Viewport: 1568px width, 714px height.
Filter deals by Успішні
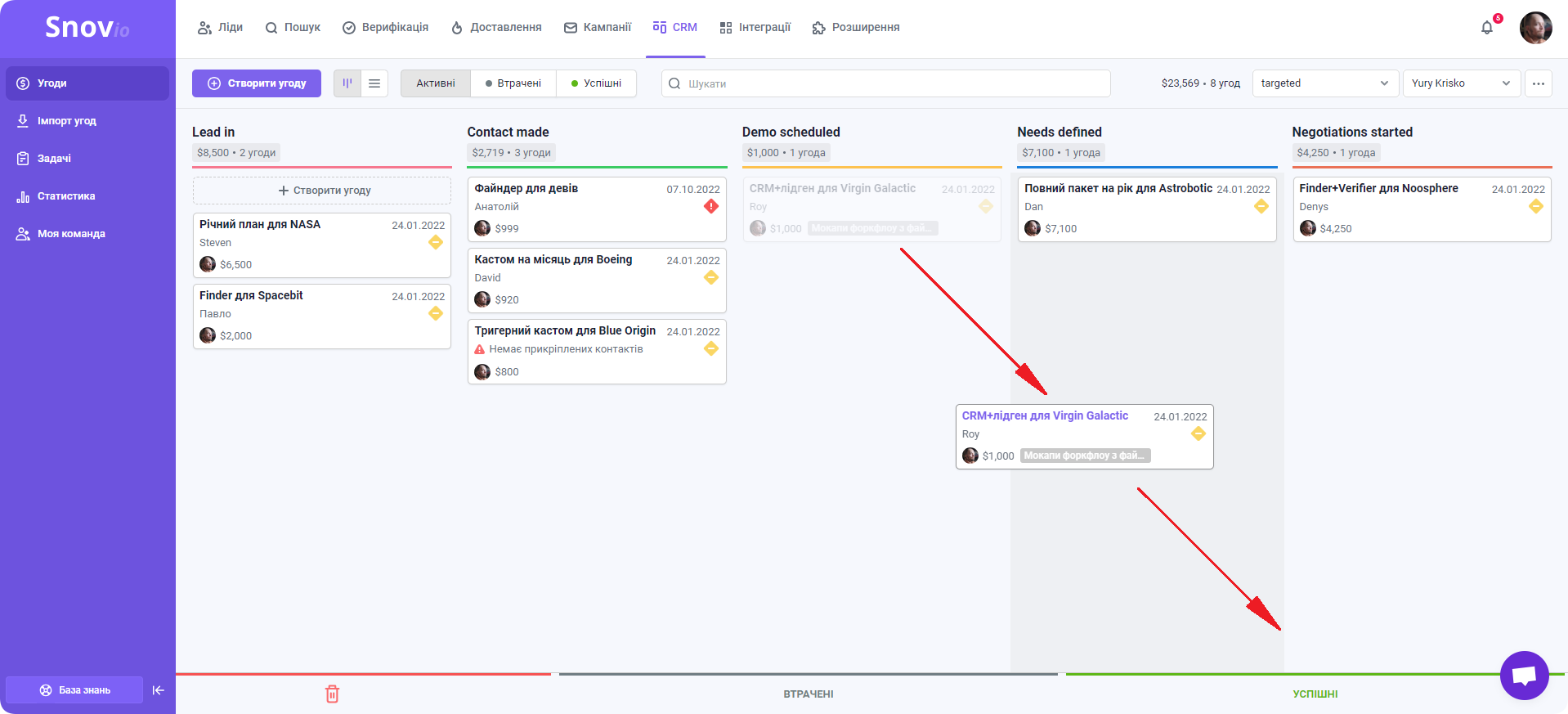point(597,83)
